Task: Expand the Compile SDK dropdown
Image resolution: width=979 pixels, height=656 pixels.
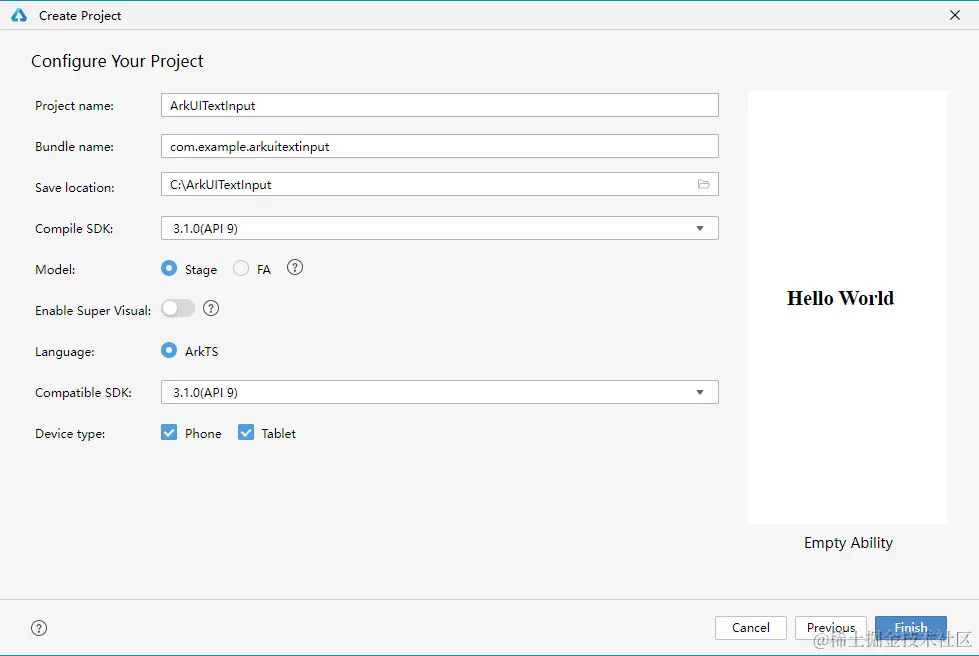Action: click(x=439, y=228)
